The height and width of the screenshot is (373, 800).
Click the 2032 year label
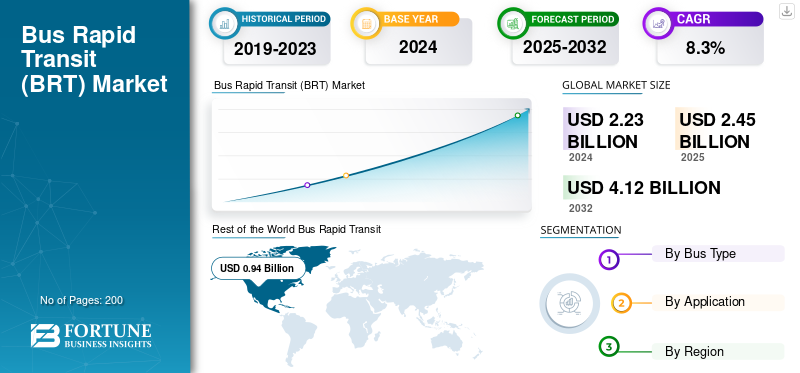[581, 208]
